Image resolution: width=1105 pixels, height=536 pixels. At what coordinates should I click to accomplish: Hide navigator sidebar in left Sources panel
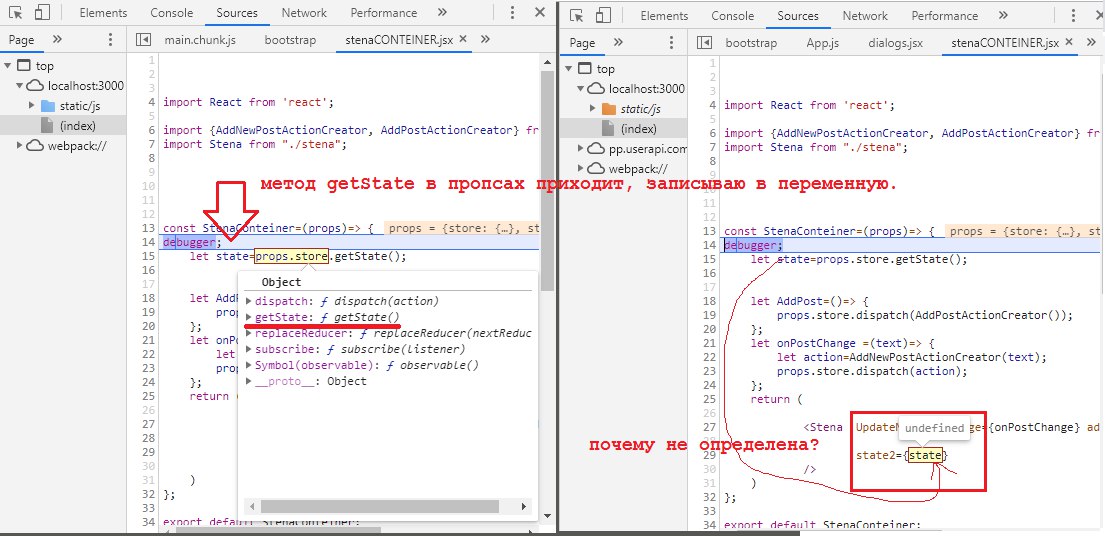pyautogui.click(x=143, y=40)
